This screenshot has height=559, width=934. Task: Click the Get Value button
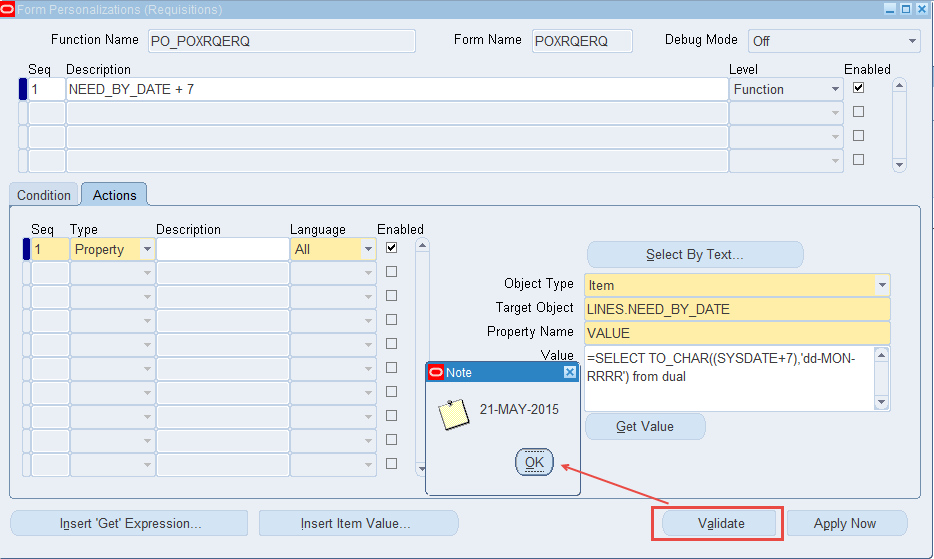[x=645, y=427]
